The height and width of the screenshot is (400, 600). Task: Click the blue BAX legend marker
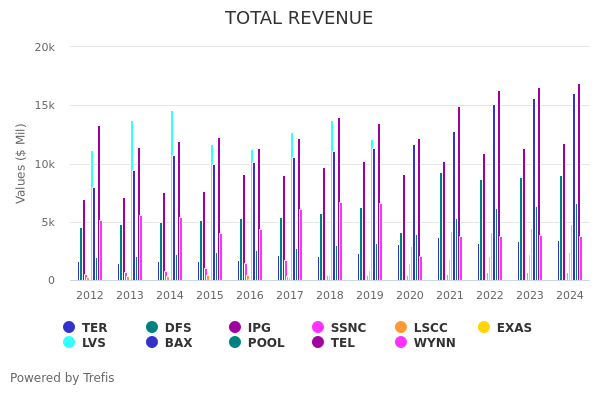pos(152,342)
